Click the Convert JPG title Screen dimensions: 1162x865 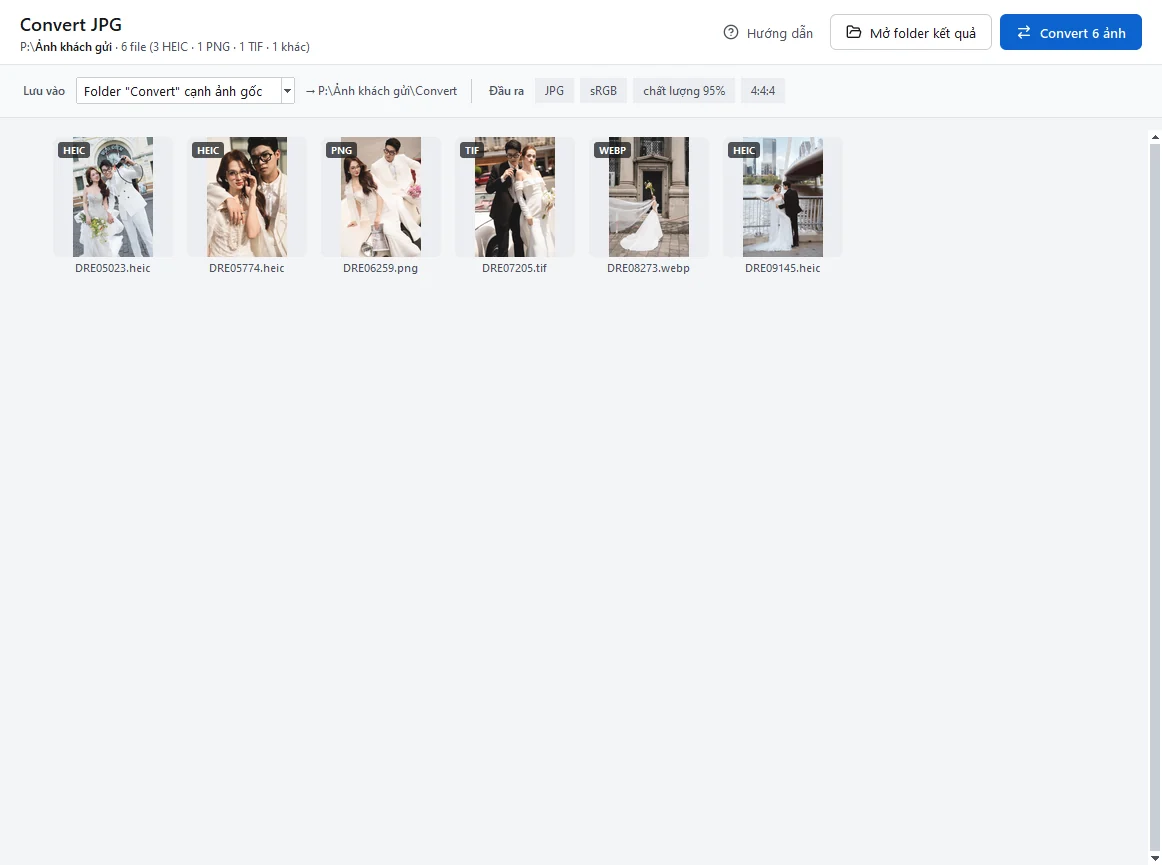pos(70,24)
